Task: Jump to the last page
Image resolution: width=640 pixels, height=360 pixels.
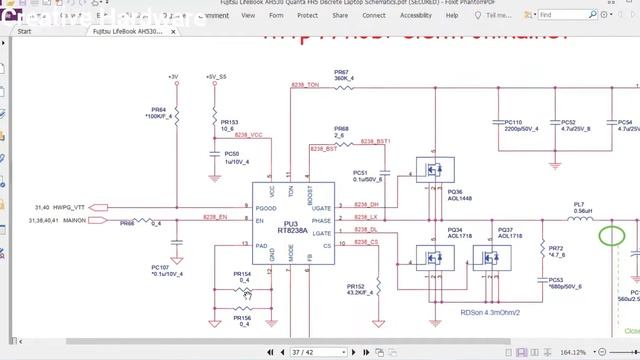Action: (366, 352)
